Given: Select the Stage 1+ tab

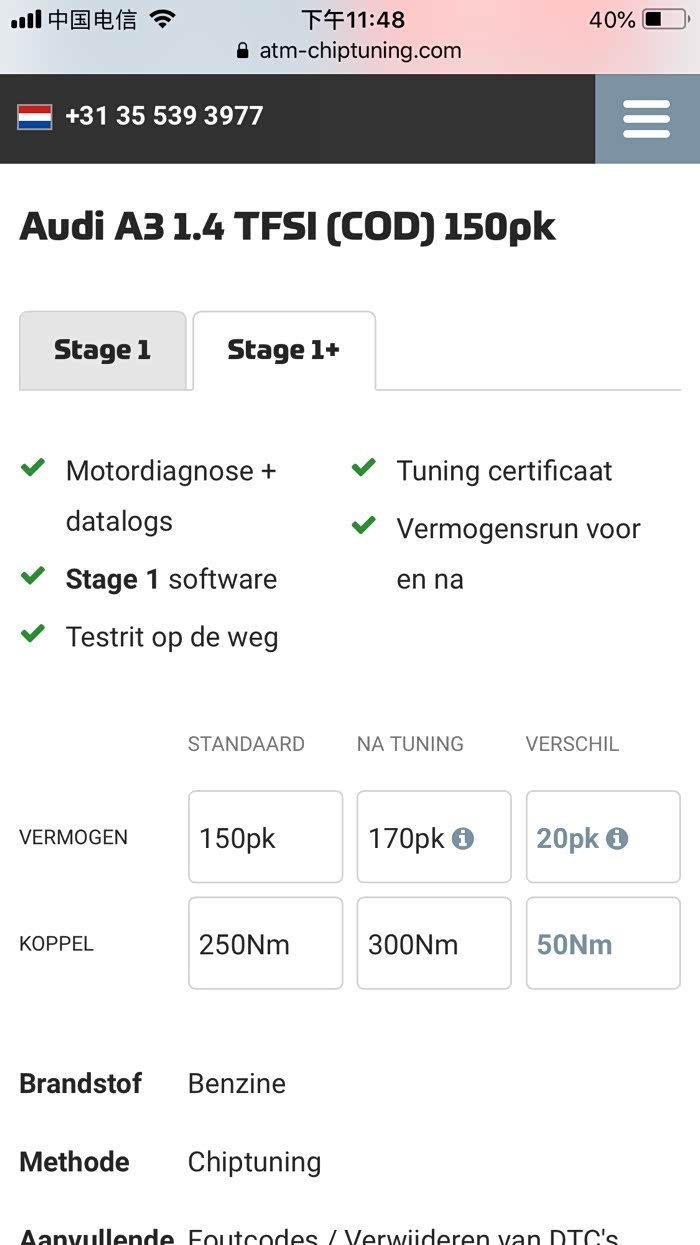Looking at the screenshot, I should coord(283,350).
